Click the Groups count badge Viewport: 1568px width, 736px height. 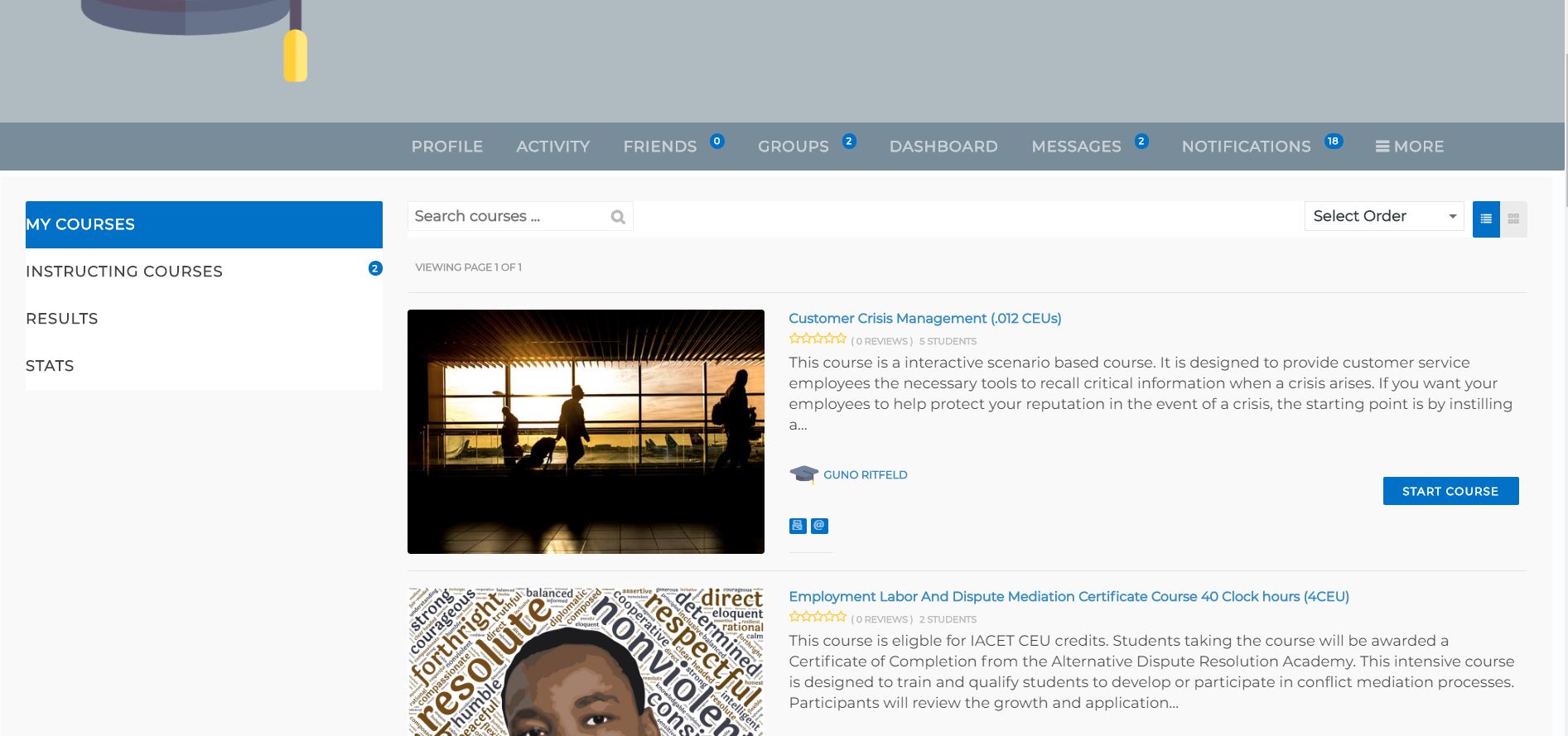(849, 141)
